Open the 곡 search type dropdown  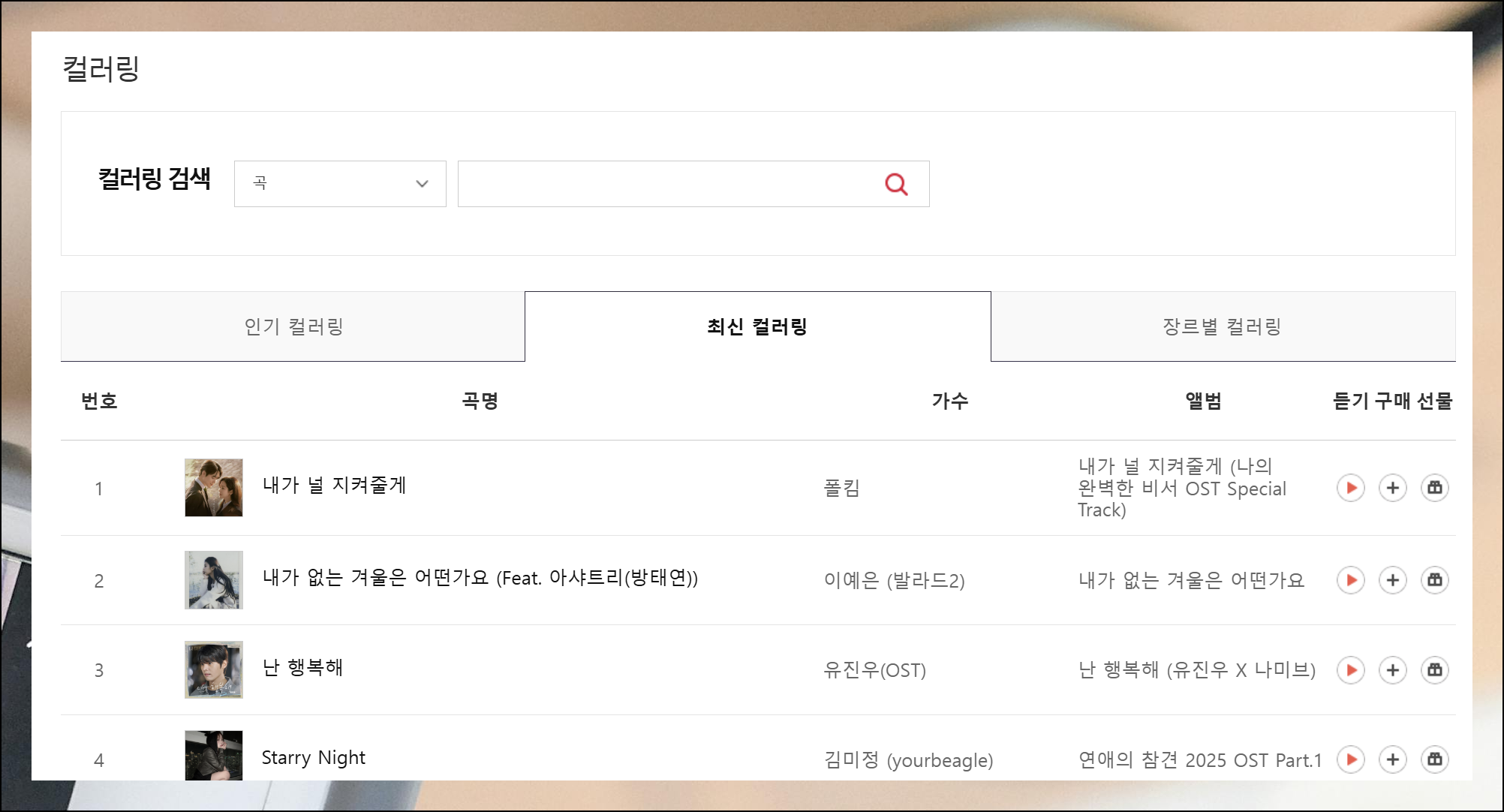[340, 184]
